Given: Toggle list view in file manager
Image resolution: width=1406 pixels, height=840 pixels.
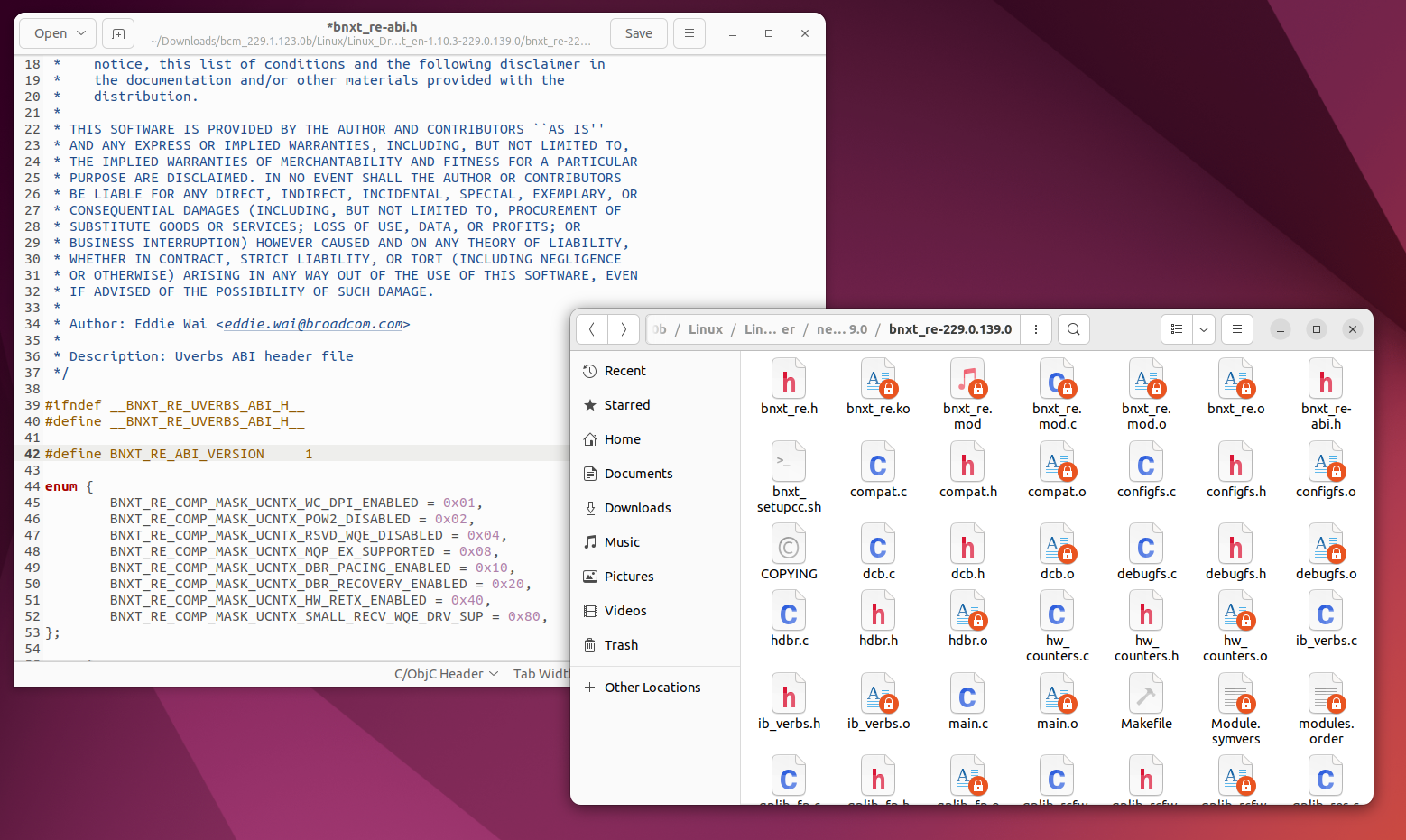Looking at the screenshot, I should point(1177,329).
